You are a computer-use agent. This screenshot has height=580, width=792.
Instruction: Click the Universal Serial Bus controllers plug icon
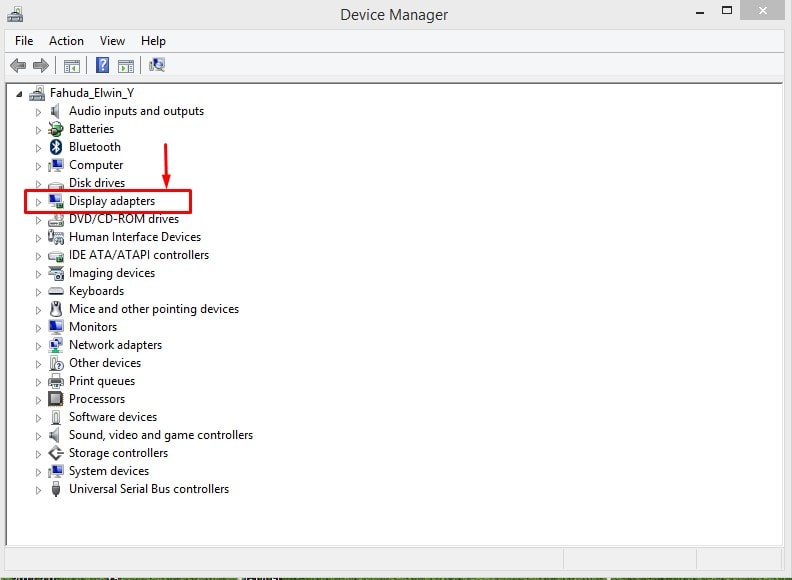[x=56, y=489]
